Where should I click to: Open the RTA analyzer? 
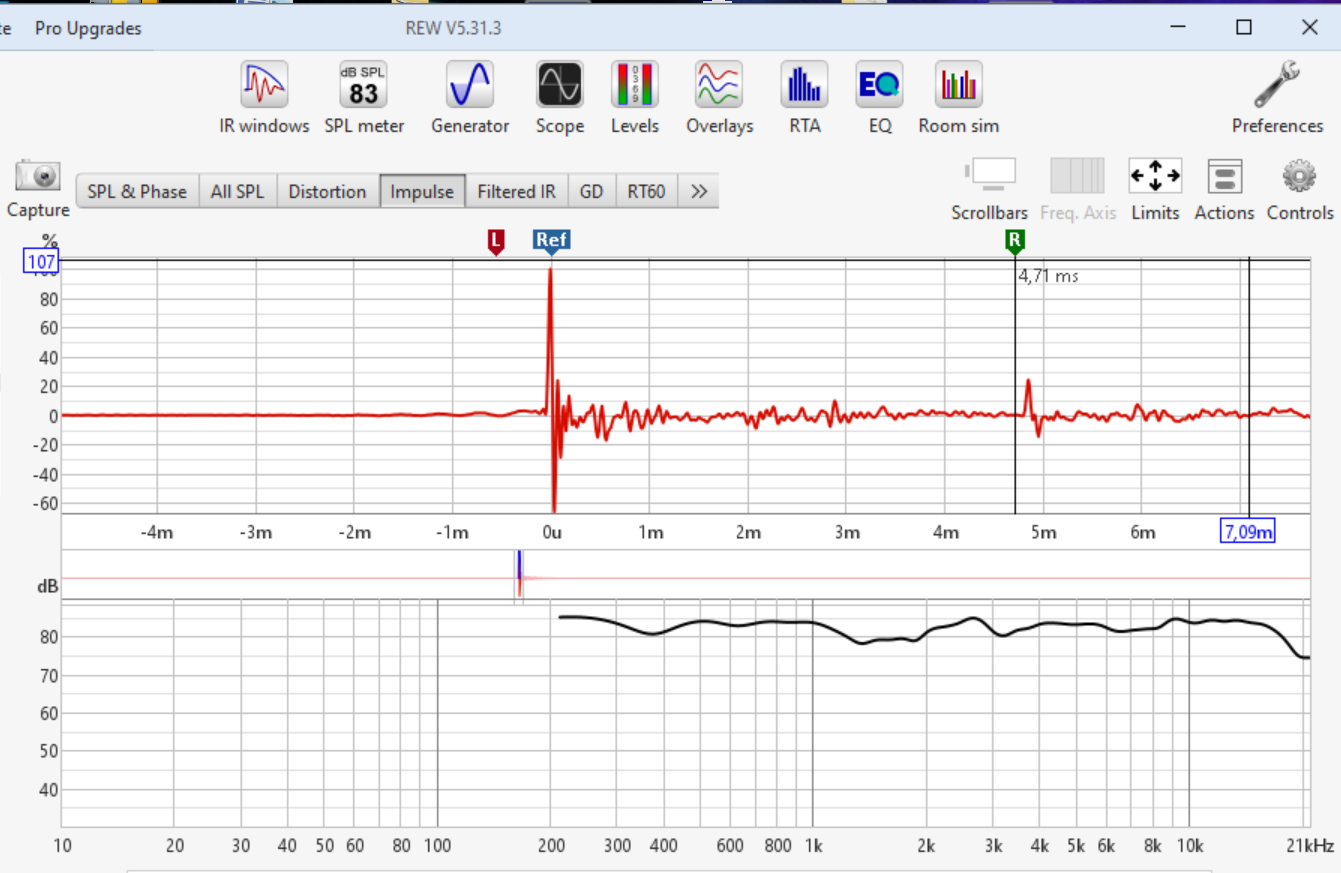(804, 86)
